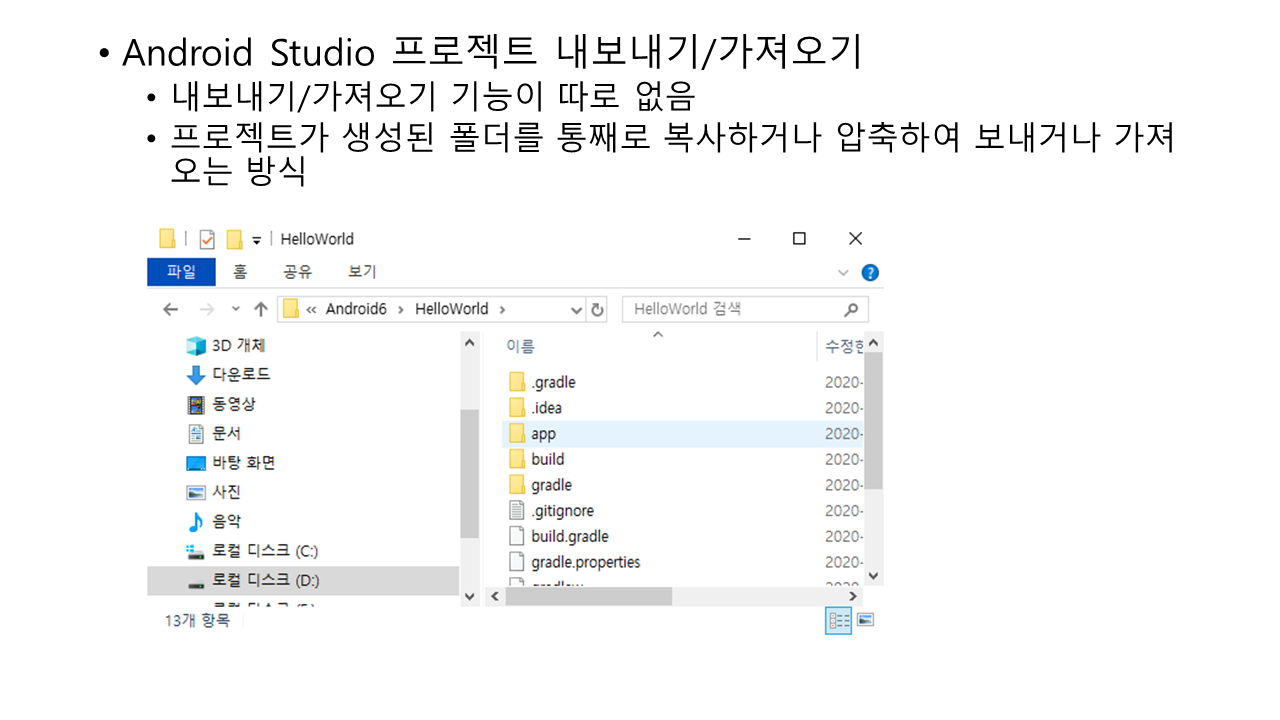Open the 다운로드 folder in sidebar
Viewport: 1280px width, 720px height.
tap(240, 375)
